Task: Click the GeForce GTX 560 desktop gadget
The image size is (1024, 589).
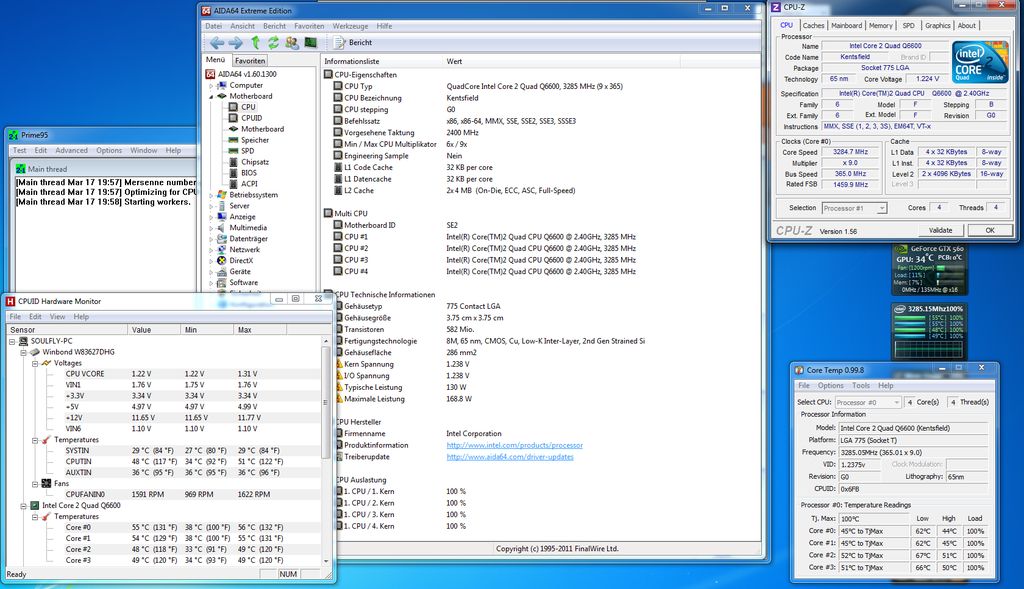Action: coord(930,269)
